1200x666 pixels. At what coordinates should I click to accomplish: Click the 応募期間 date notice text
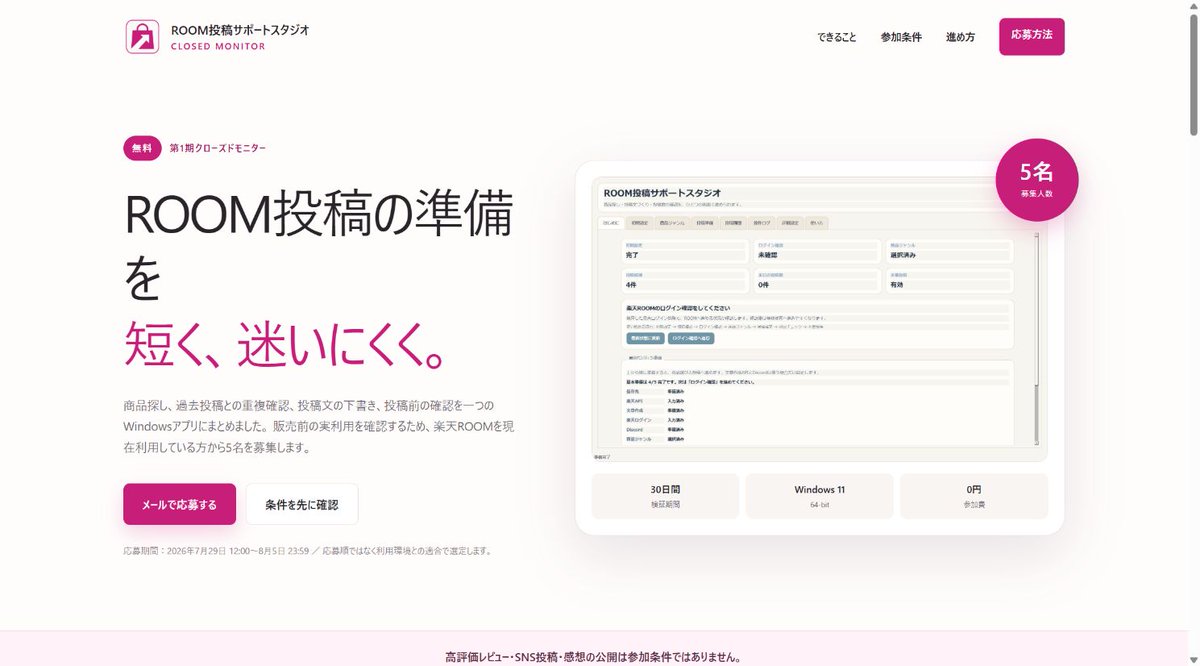pyautogui.click(x=307, y=551)
